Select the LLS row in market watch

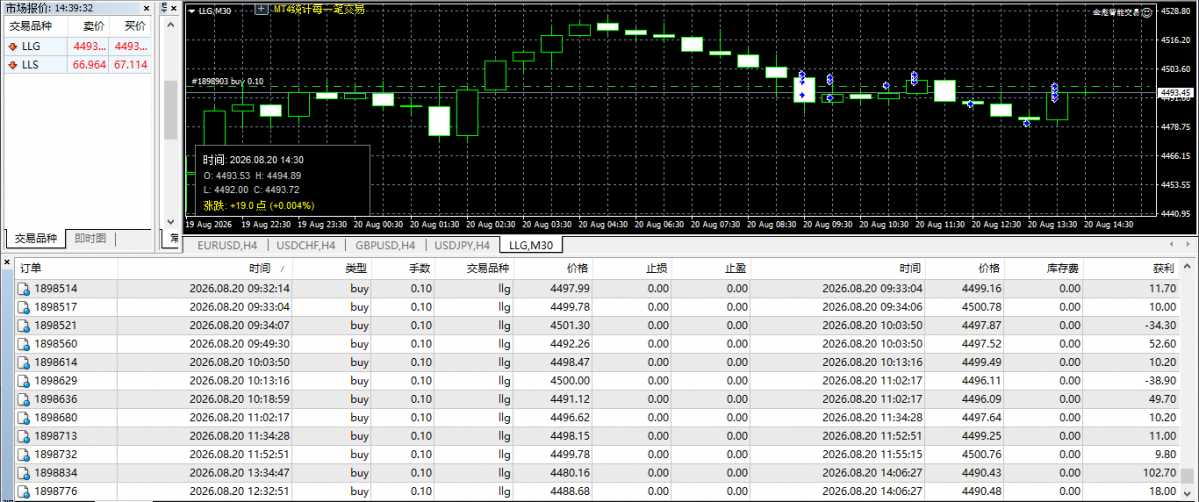[x=77, y=65]
